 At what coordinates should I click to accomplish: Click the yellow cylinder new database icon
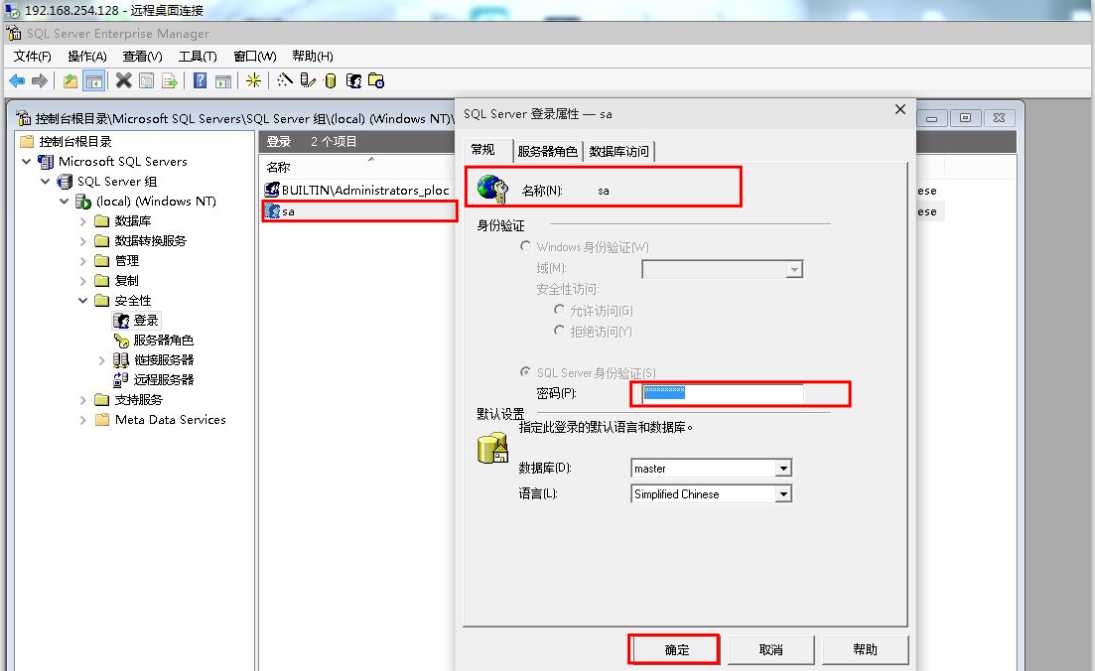coord(330,81)
